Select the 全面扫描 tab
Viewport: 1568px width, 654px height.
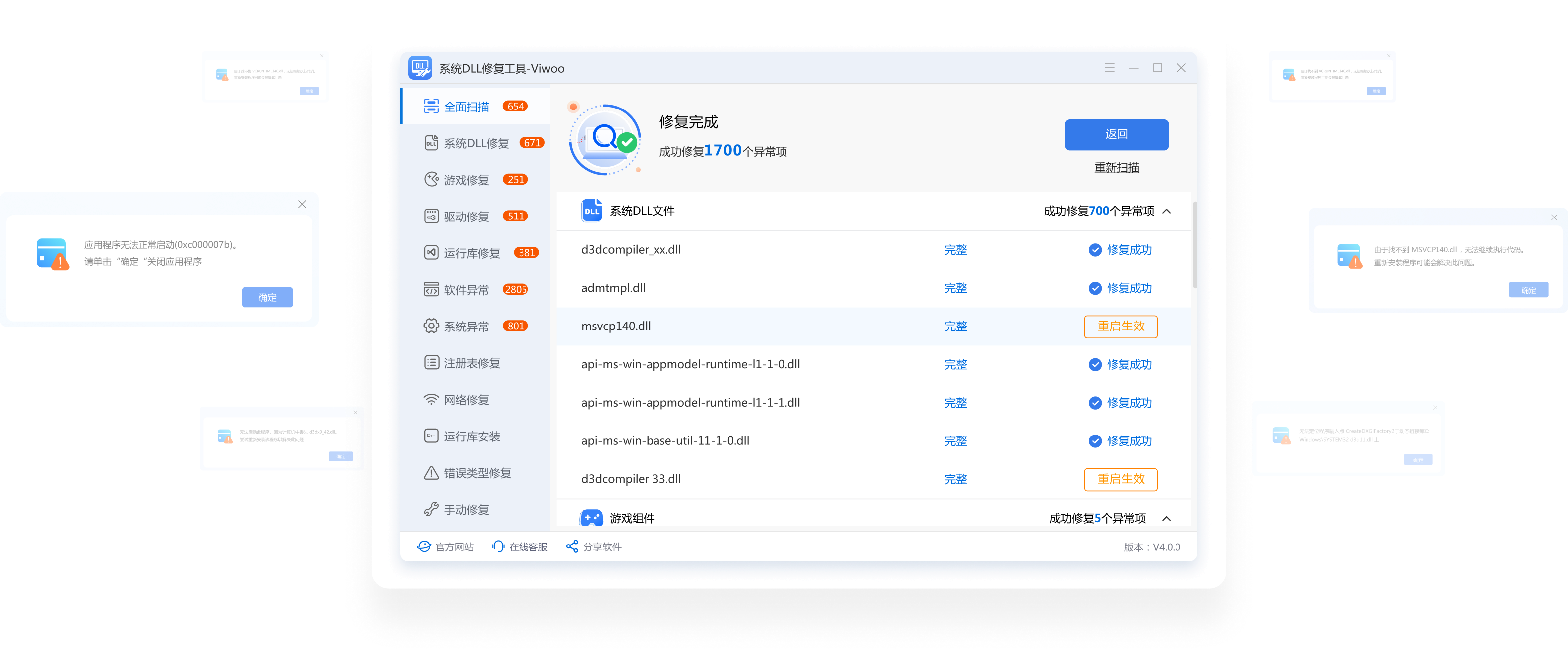pyautogui.click(x=466, y=107)
